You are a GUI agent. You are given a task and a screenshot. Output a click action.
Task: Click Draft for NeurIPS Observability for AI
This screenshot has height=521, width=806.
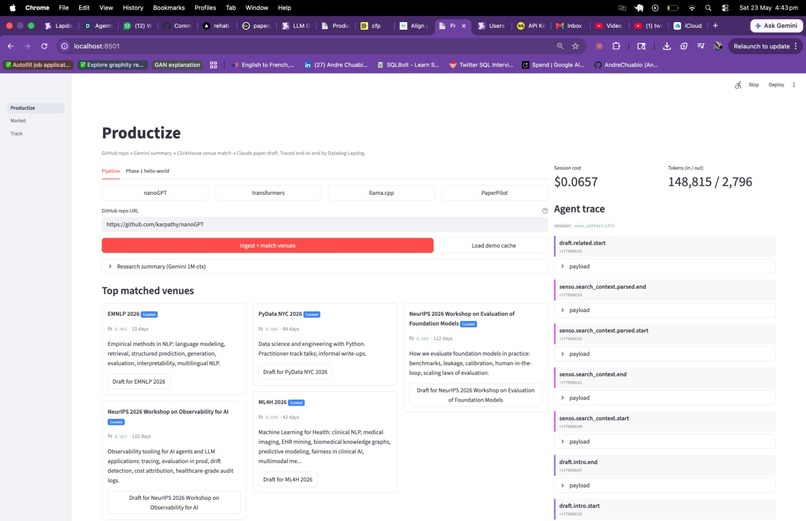(x=174, y=503)
